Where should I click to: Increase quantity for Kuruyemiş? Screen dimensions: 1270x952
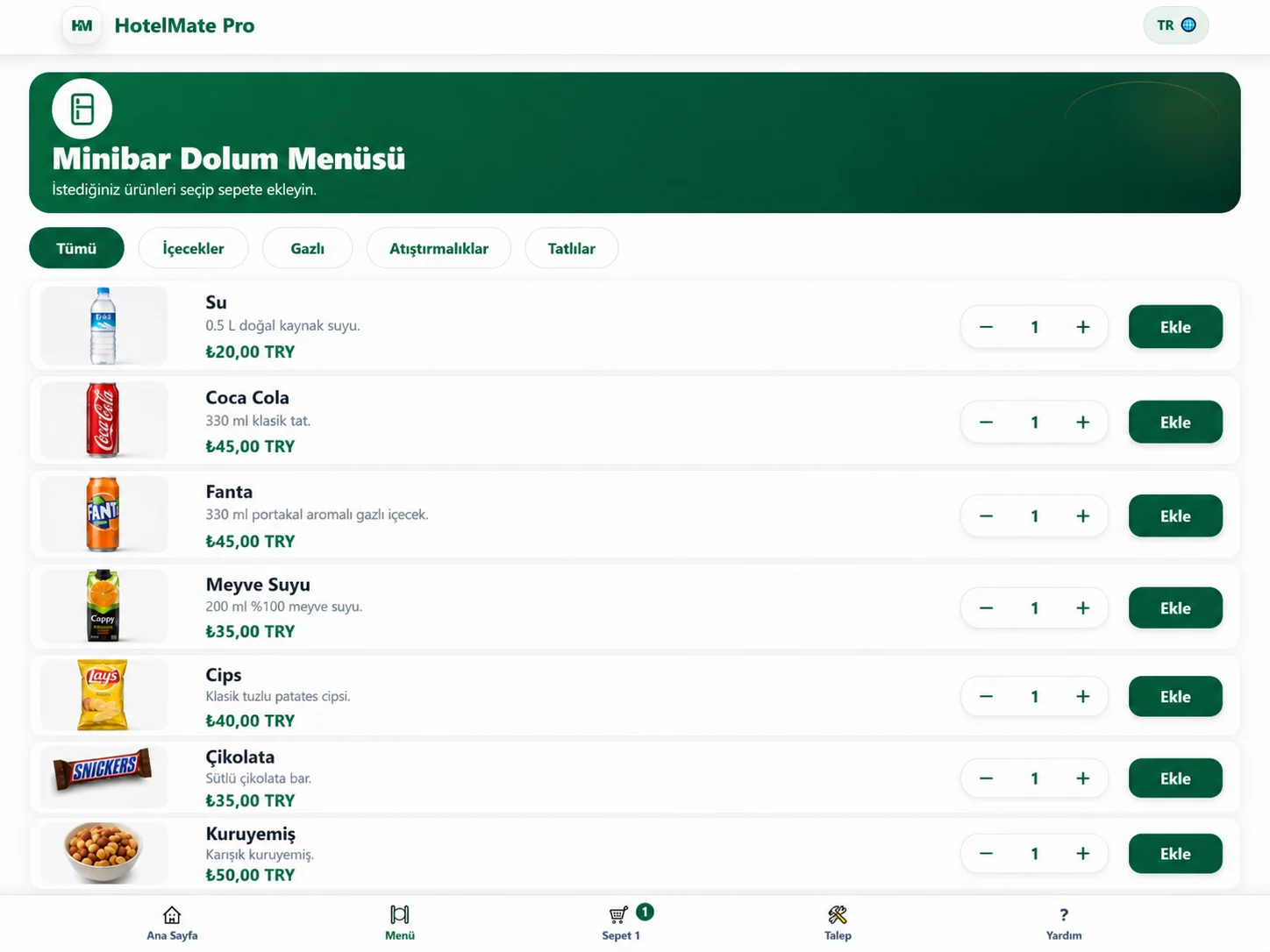tap(1083, 853)
